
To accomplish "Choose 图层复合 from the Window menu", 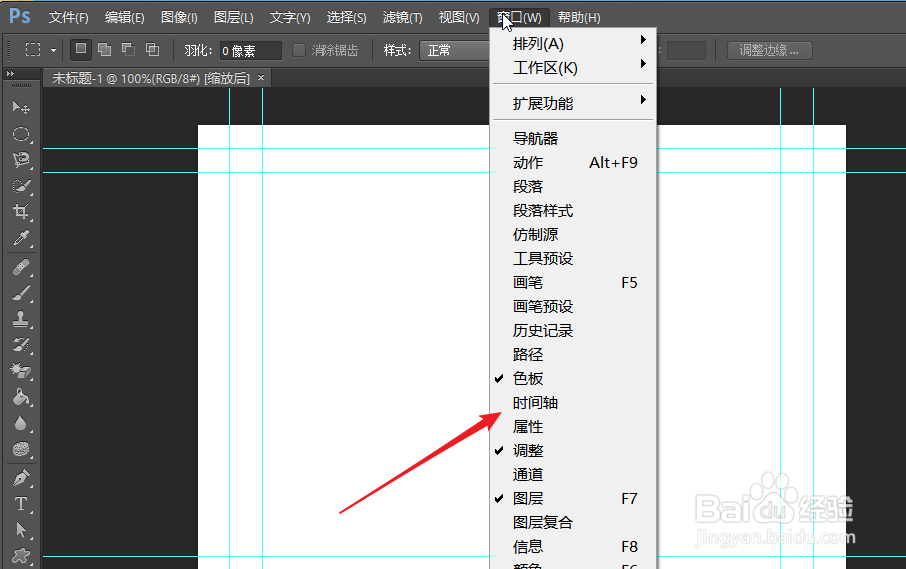I will click(x=573, y=523).
